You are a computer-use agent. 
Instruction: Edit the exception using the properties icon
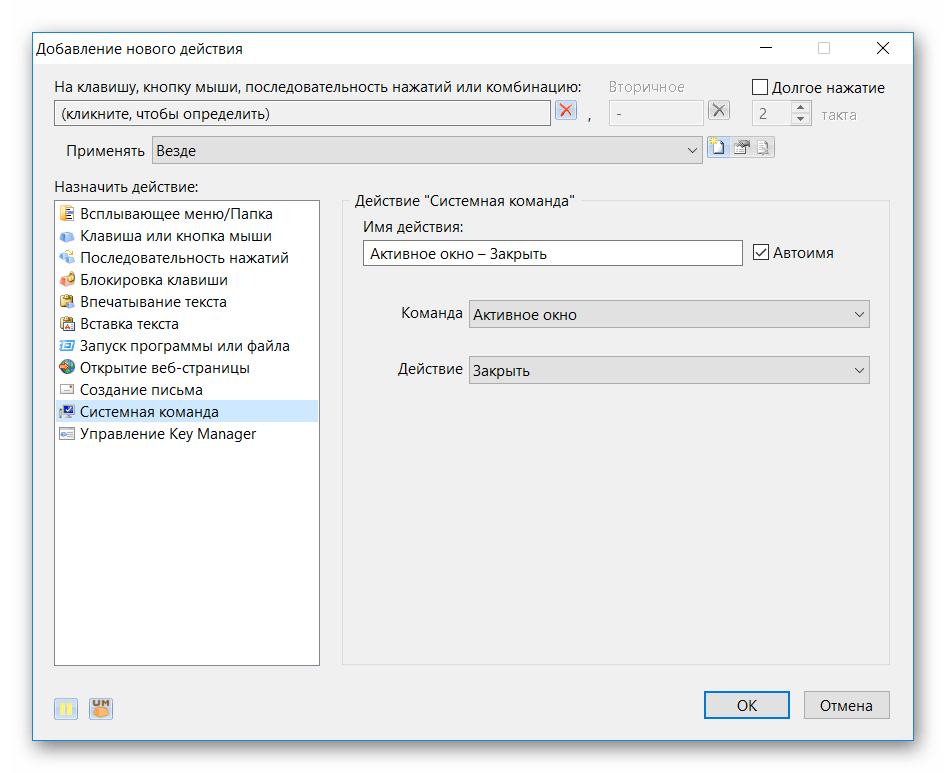click(741, 147)
